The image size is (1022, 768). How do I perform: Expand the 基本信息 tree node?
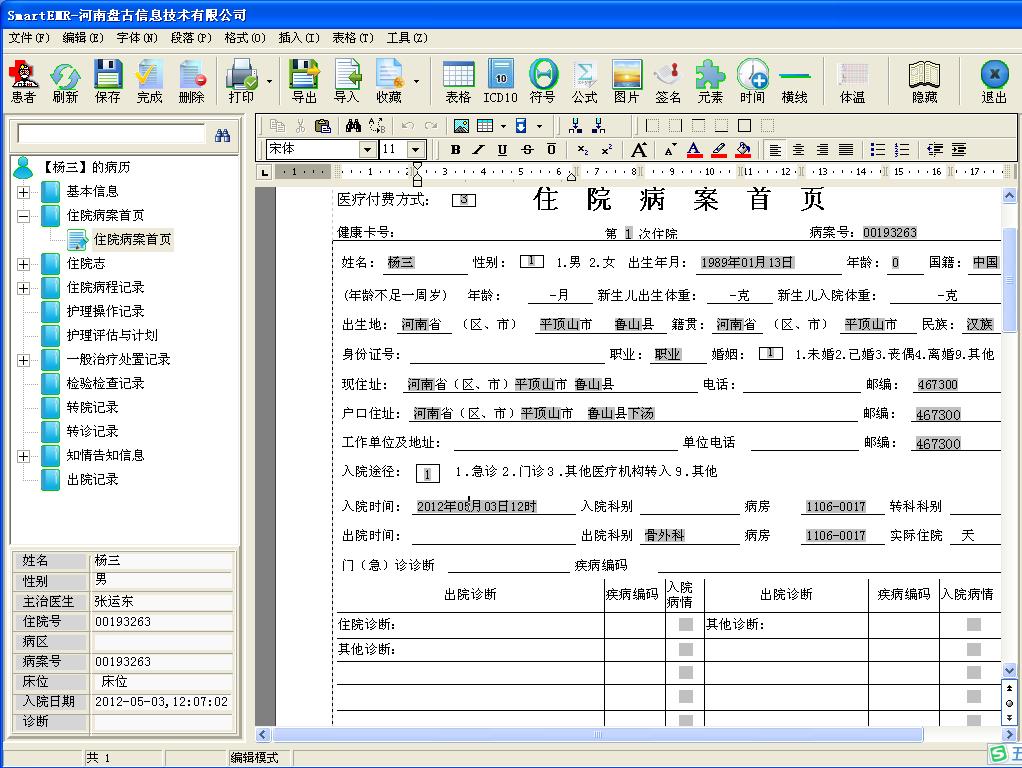click(23, 192)
